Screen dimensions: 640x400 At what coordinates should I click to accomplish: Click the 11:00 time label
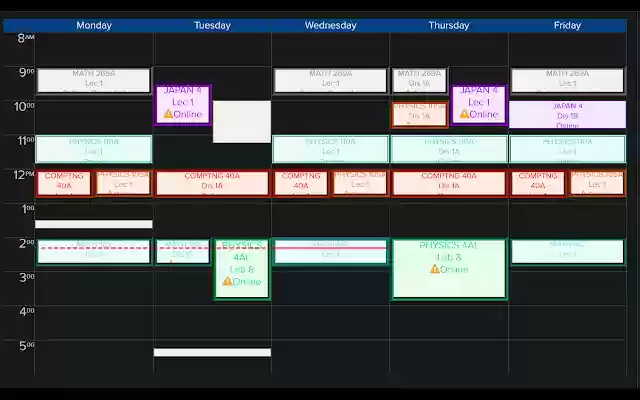[24, 141]
